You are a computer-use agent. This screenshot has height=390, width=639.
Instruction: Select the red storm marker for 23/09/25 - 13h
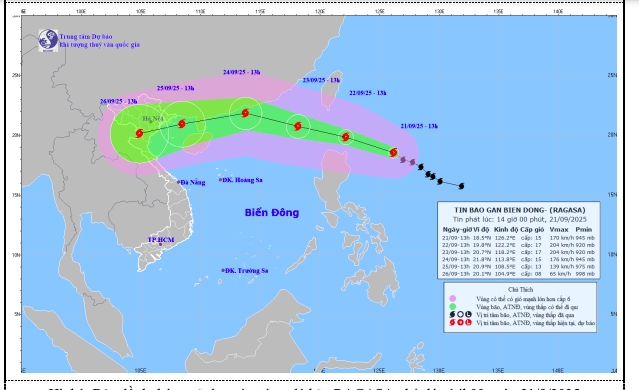tap(298, 126)
